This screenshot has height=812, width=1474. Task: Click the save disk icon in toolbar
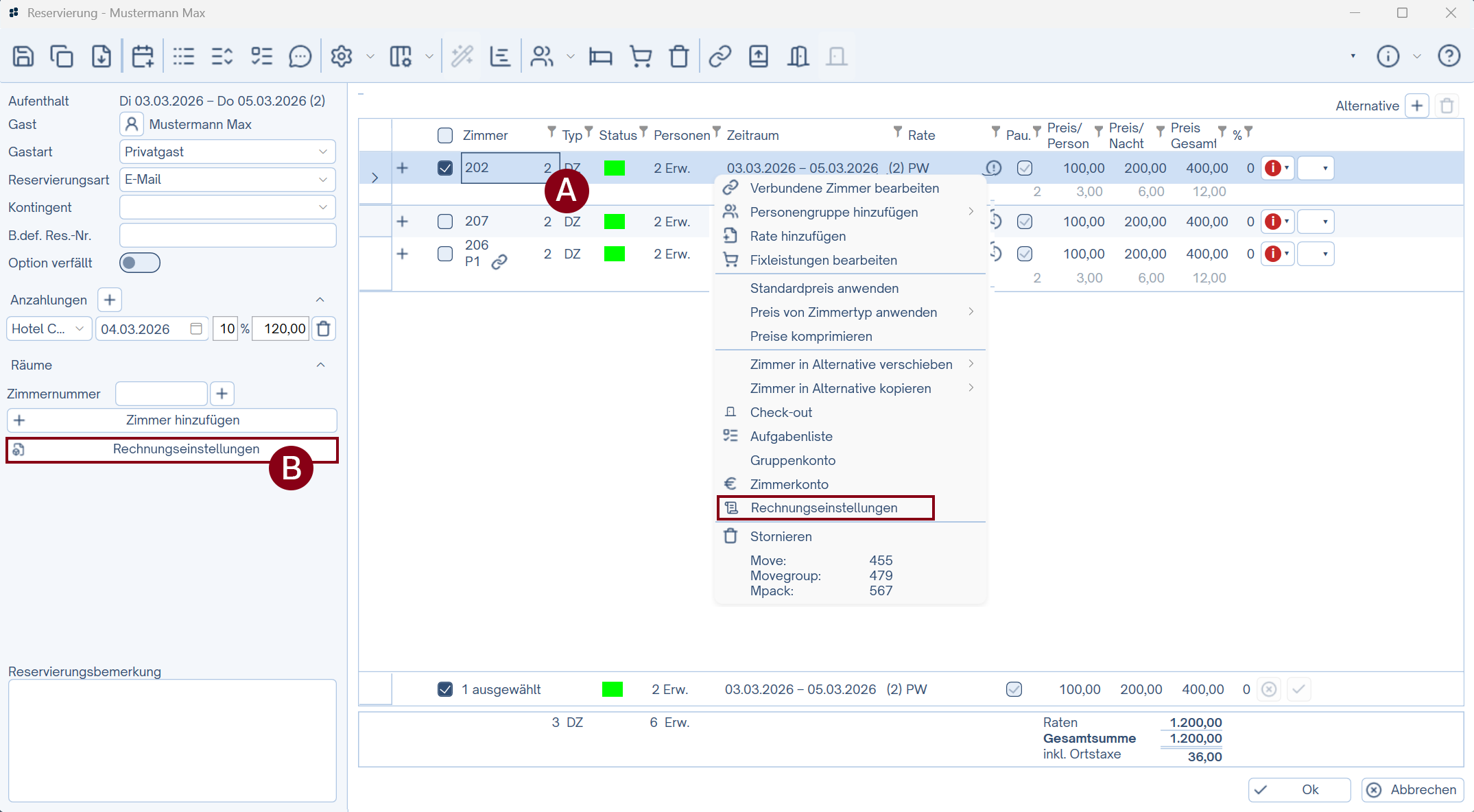point(23,56)
